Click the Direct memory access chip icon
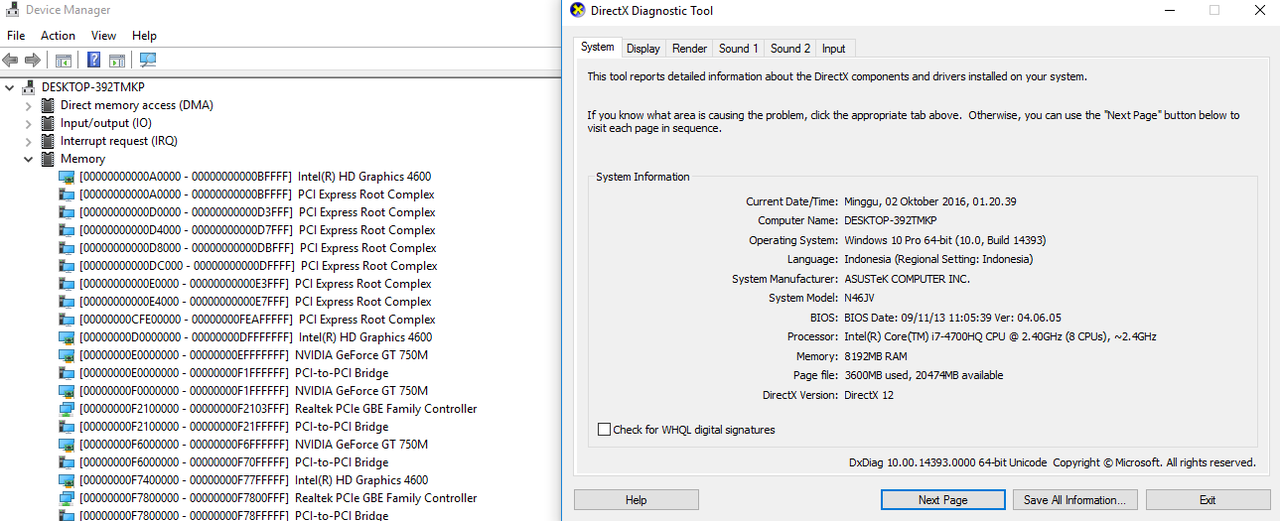Screen dimensions: 1280x521 click(x=47, y=105)
